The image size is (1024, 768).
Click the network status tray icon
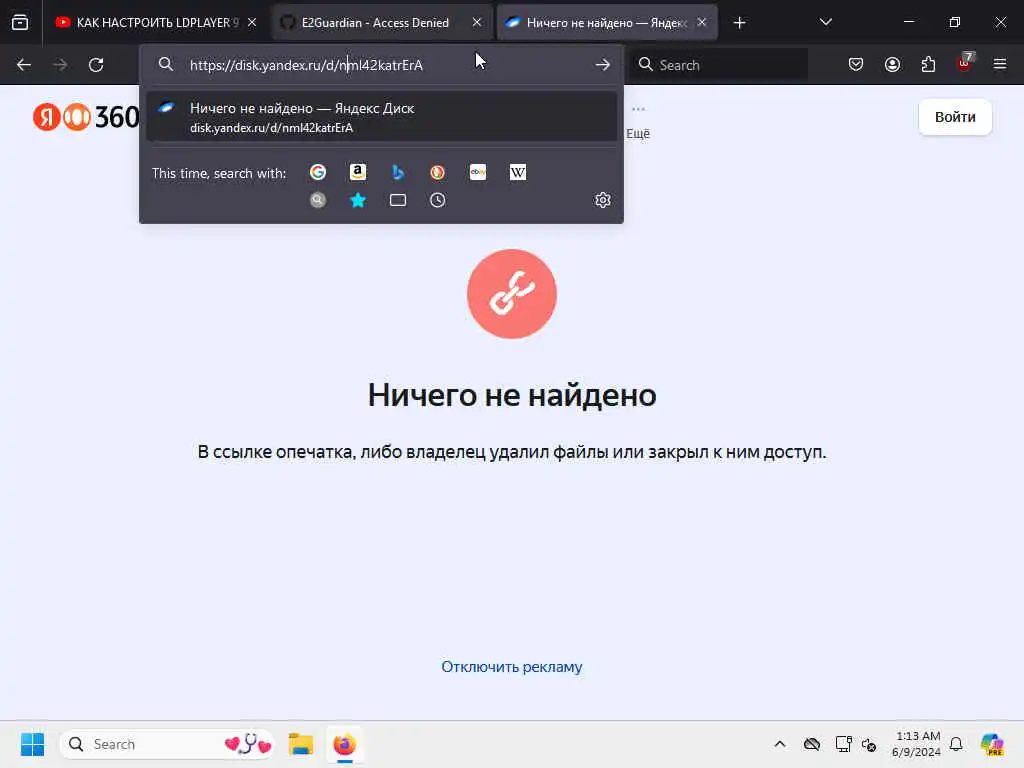pyautogui.click(x=843, y=744)
